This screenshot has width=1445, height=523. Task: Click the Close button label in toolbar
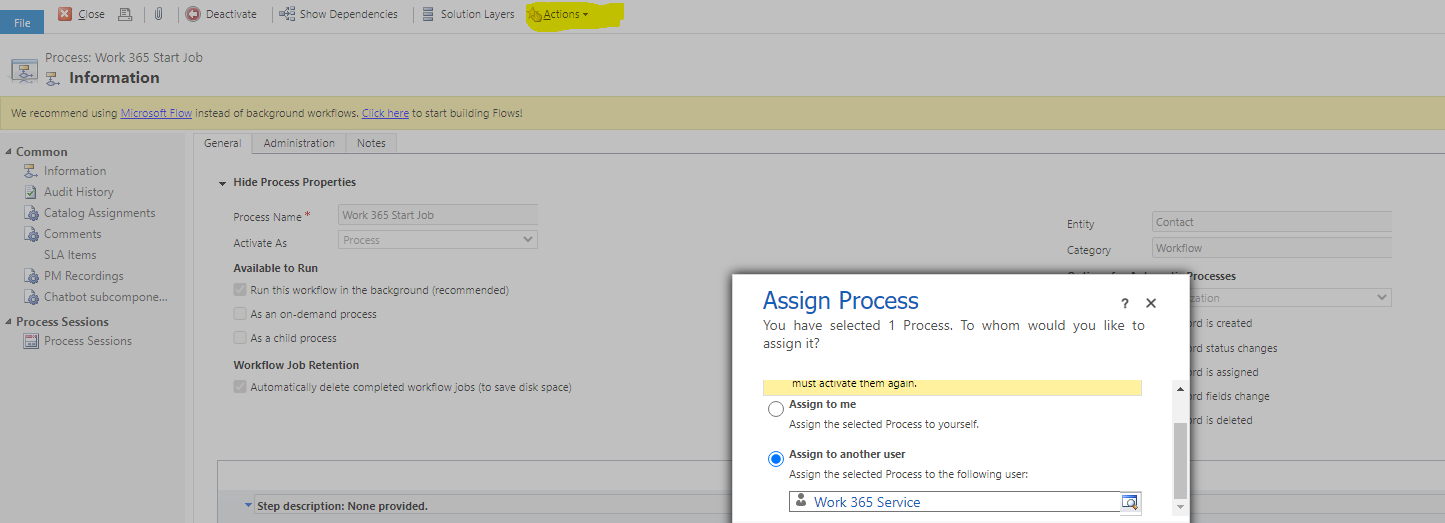pyautogui.click(x=91, y=14)
